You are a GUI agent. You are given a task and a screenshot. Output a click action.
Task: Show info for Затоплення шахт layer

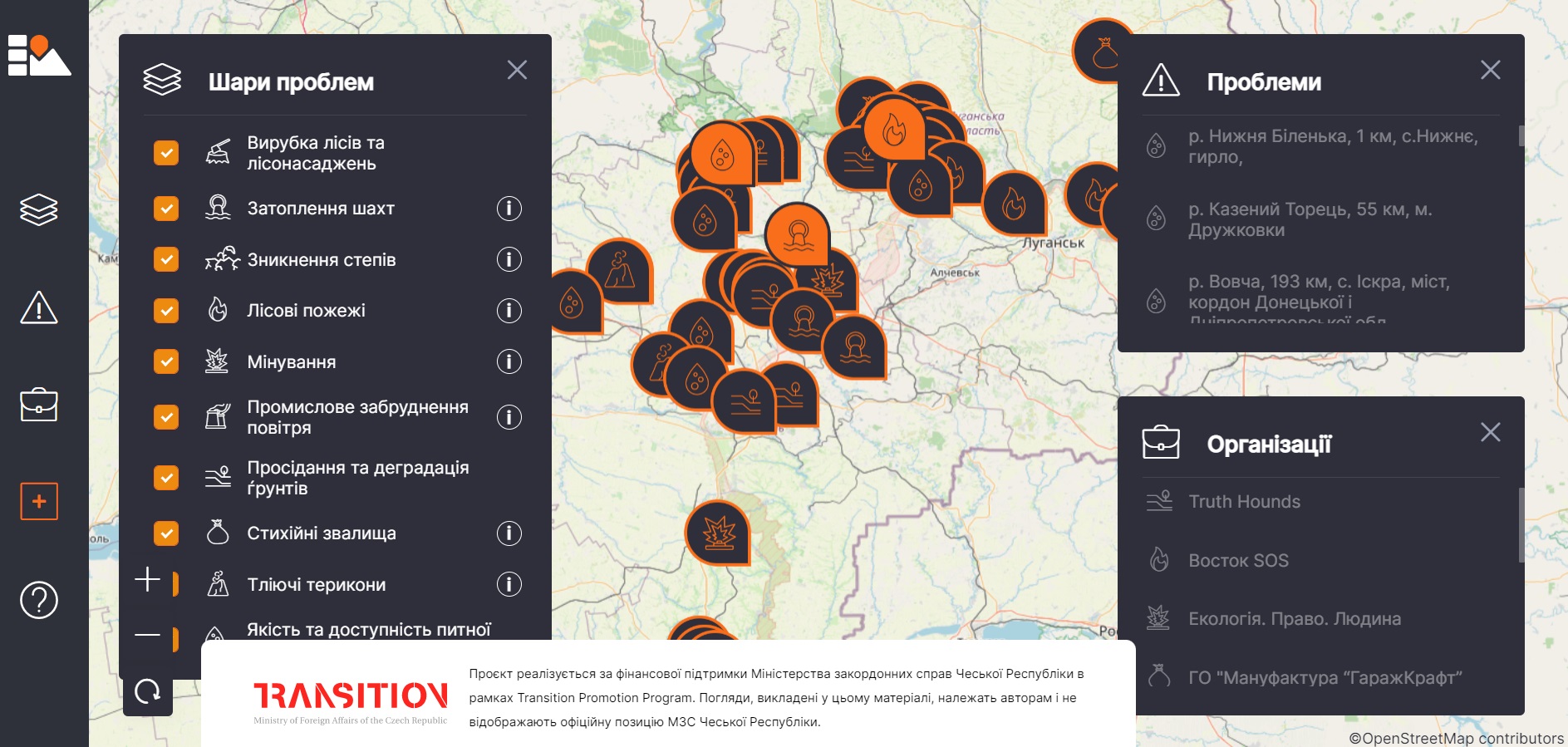pos(509,208)
